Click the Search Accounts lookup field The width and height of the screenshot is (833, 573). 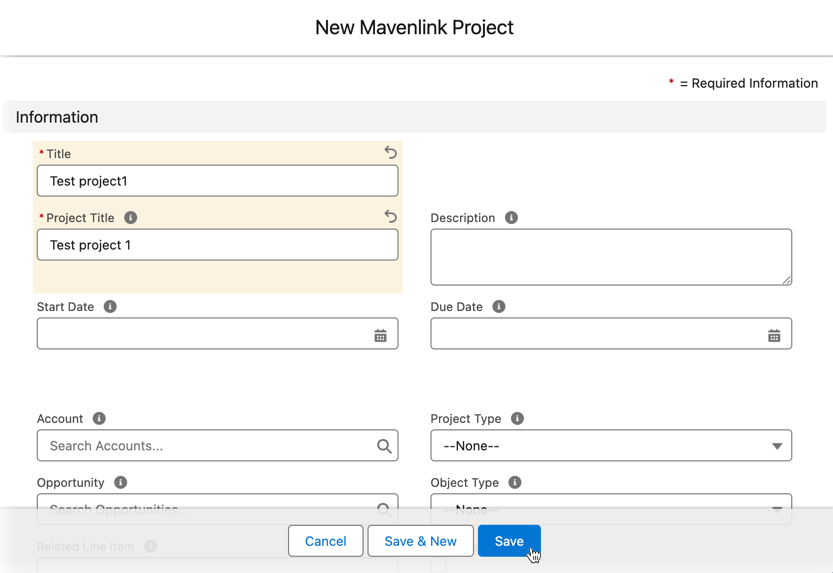click(x=217, y=446)
